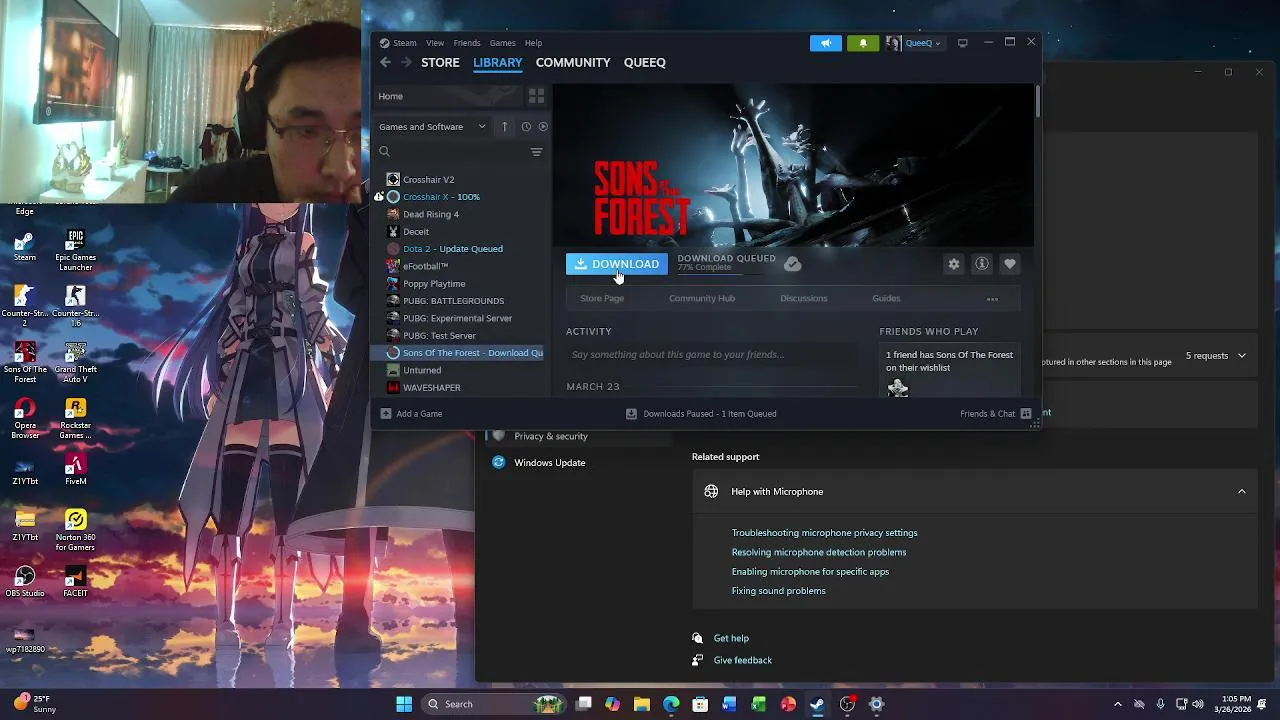Click the search magnifier in Steam library

click(384, 152)
